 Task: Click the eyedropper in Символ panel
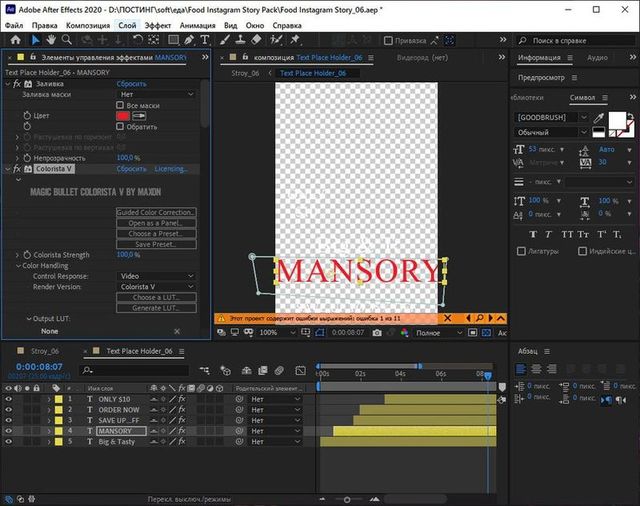599,118
